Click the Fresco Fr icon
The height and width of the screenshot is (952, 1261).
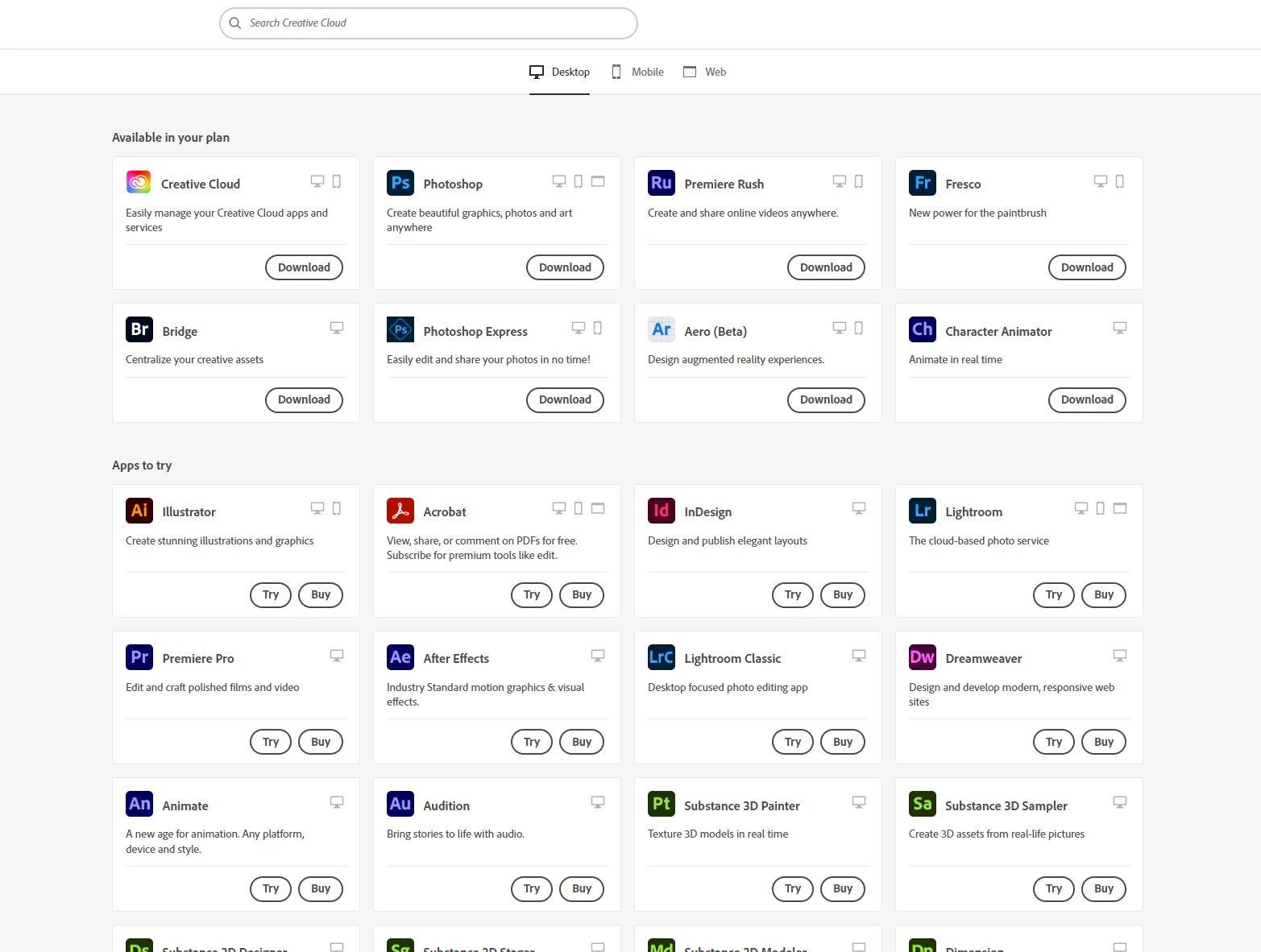pos(923,182)
